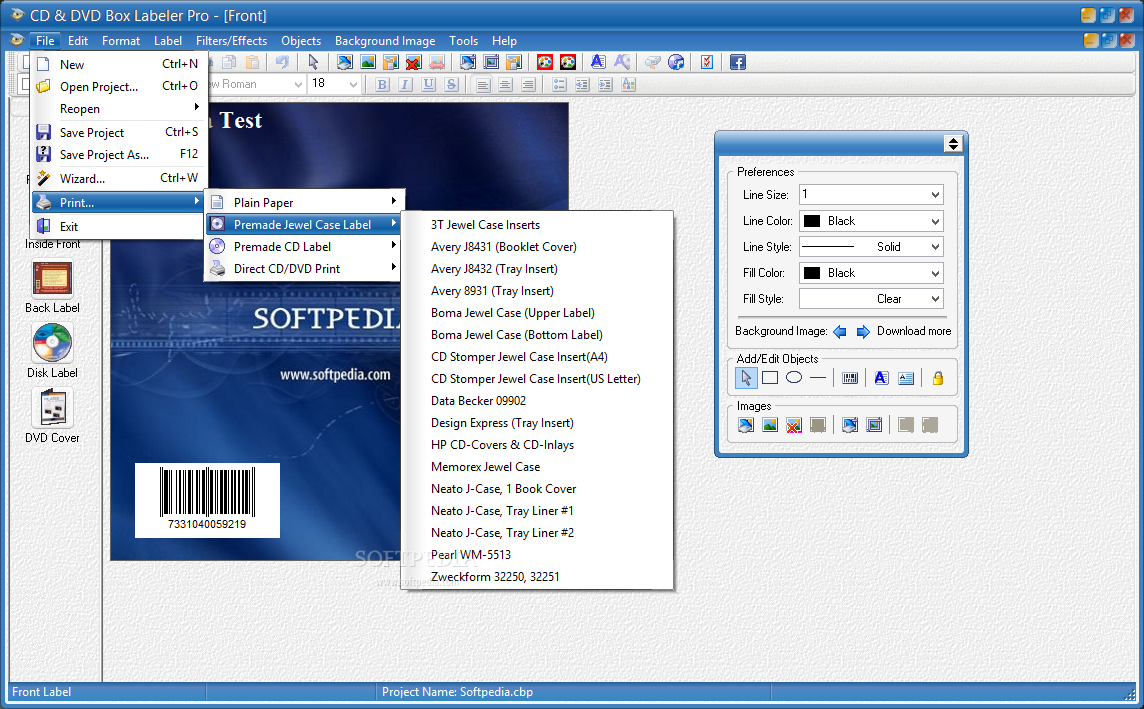Toggle center alignment in format bar

[505, 85]
